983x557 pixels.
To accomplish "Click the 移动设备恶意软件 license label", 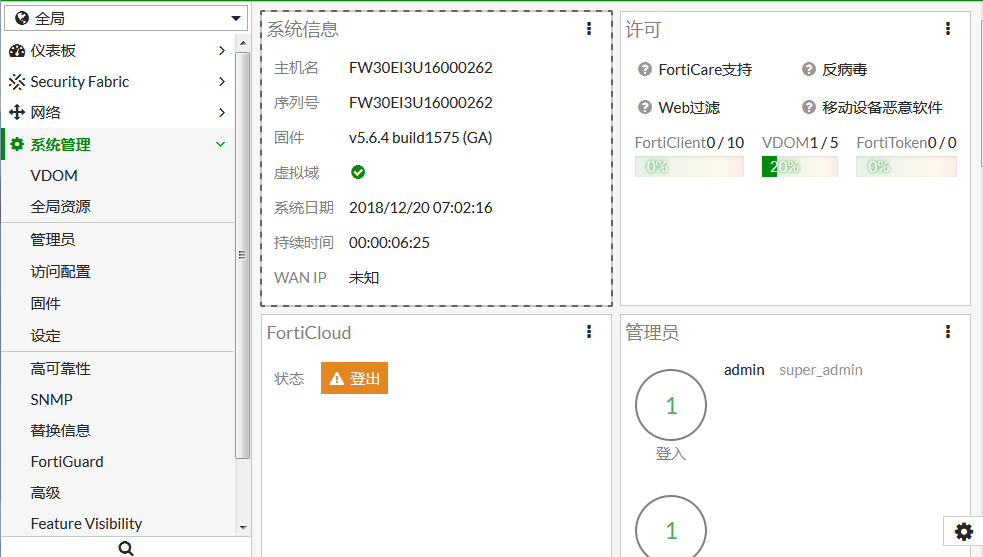I will [x=882, y=107].
